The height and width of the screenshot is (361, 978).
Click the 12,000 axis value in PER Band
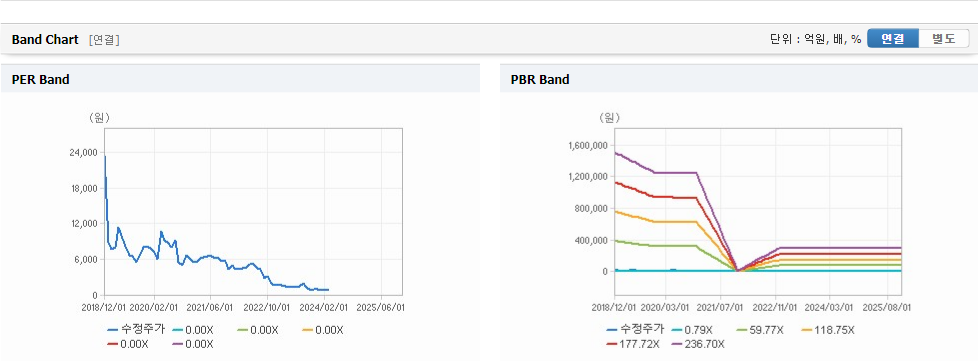85,224
